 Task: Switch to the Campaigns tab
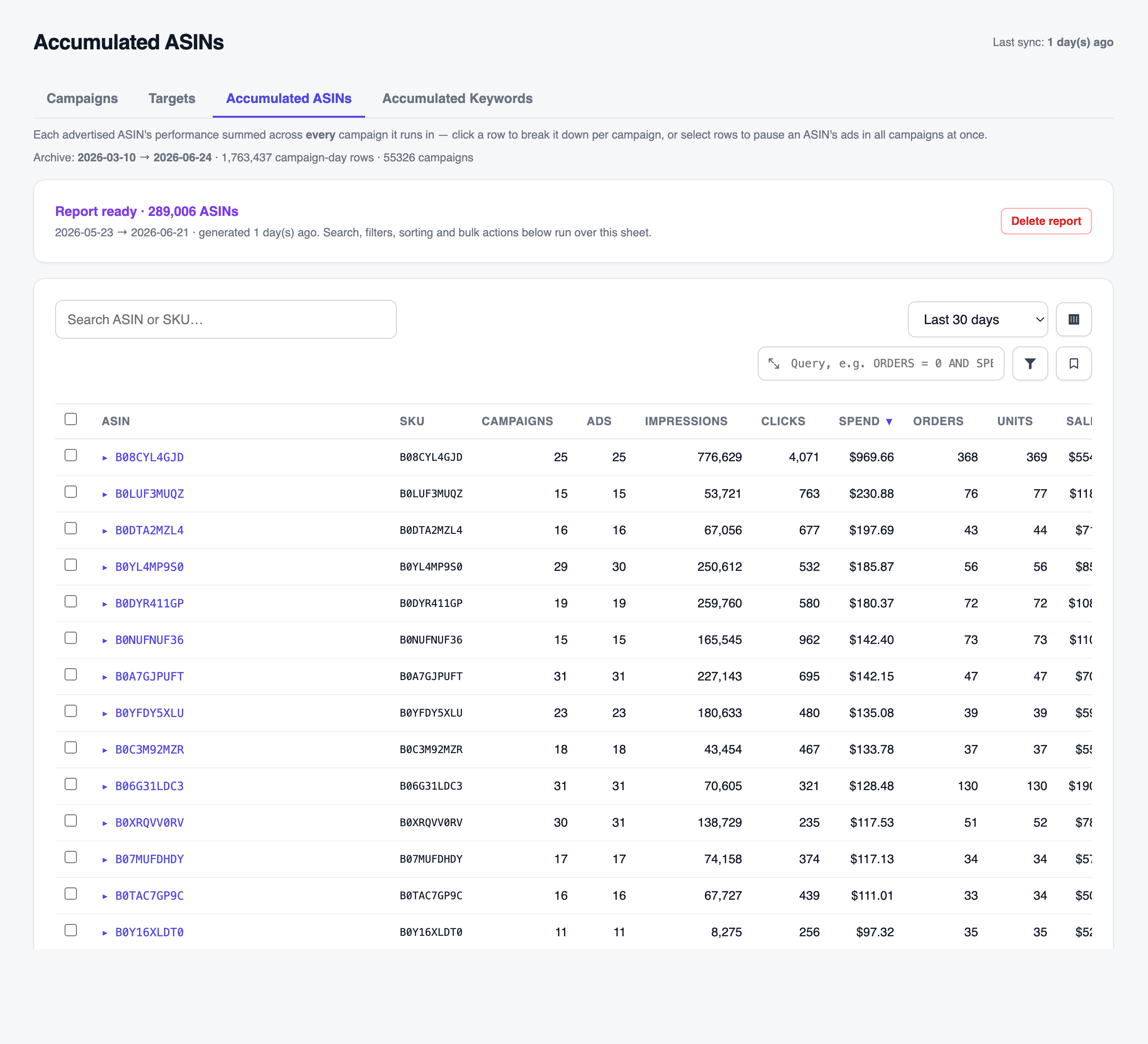point(82,99)
